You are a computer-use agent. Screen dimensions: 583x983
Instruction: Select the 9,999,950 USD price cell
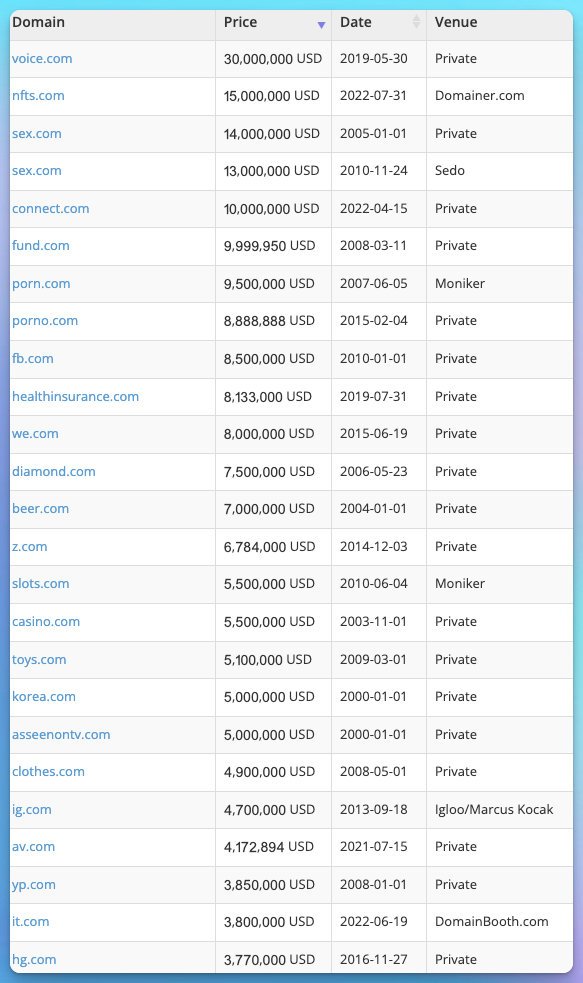[x=270, y=245]
